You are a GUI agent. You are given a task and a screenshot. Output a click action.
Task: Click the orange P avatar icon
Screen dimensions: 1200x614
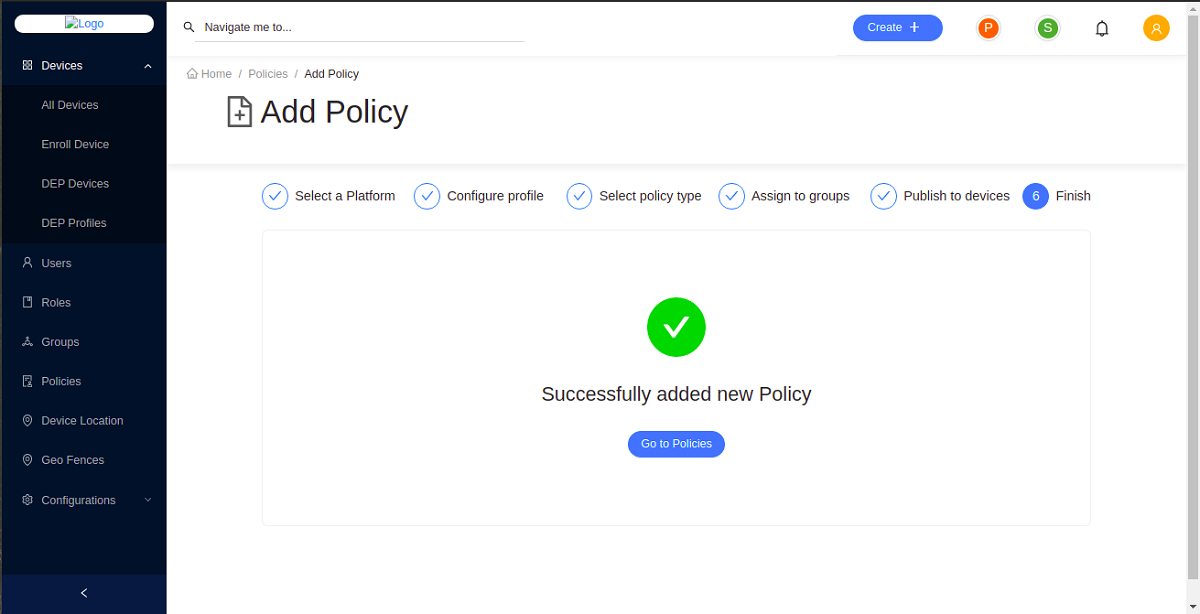click(988, 28)
